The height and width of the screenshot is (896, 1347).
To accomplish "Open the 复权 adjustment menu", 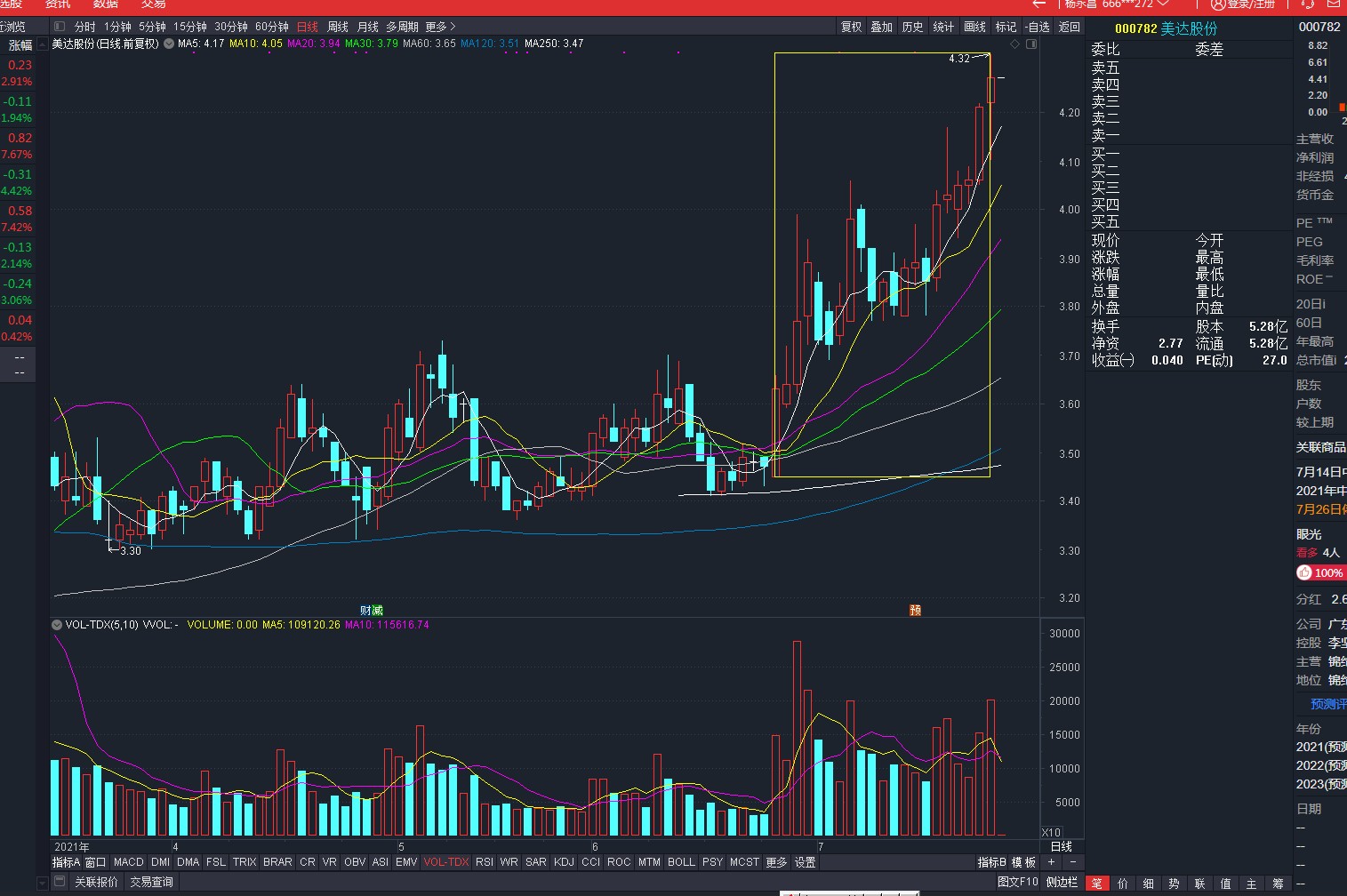I will [852, 27].
